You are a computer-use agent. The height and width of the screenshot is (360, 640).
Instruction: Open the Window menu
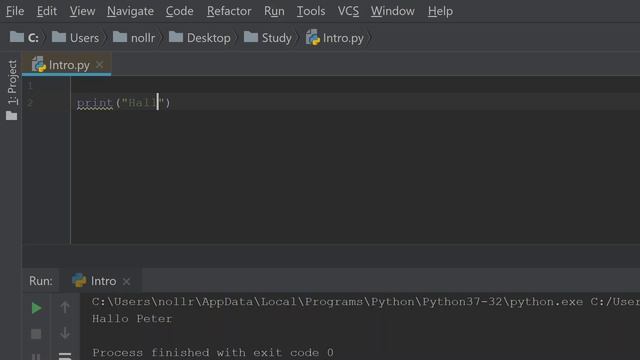tap(392, 11)
